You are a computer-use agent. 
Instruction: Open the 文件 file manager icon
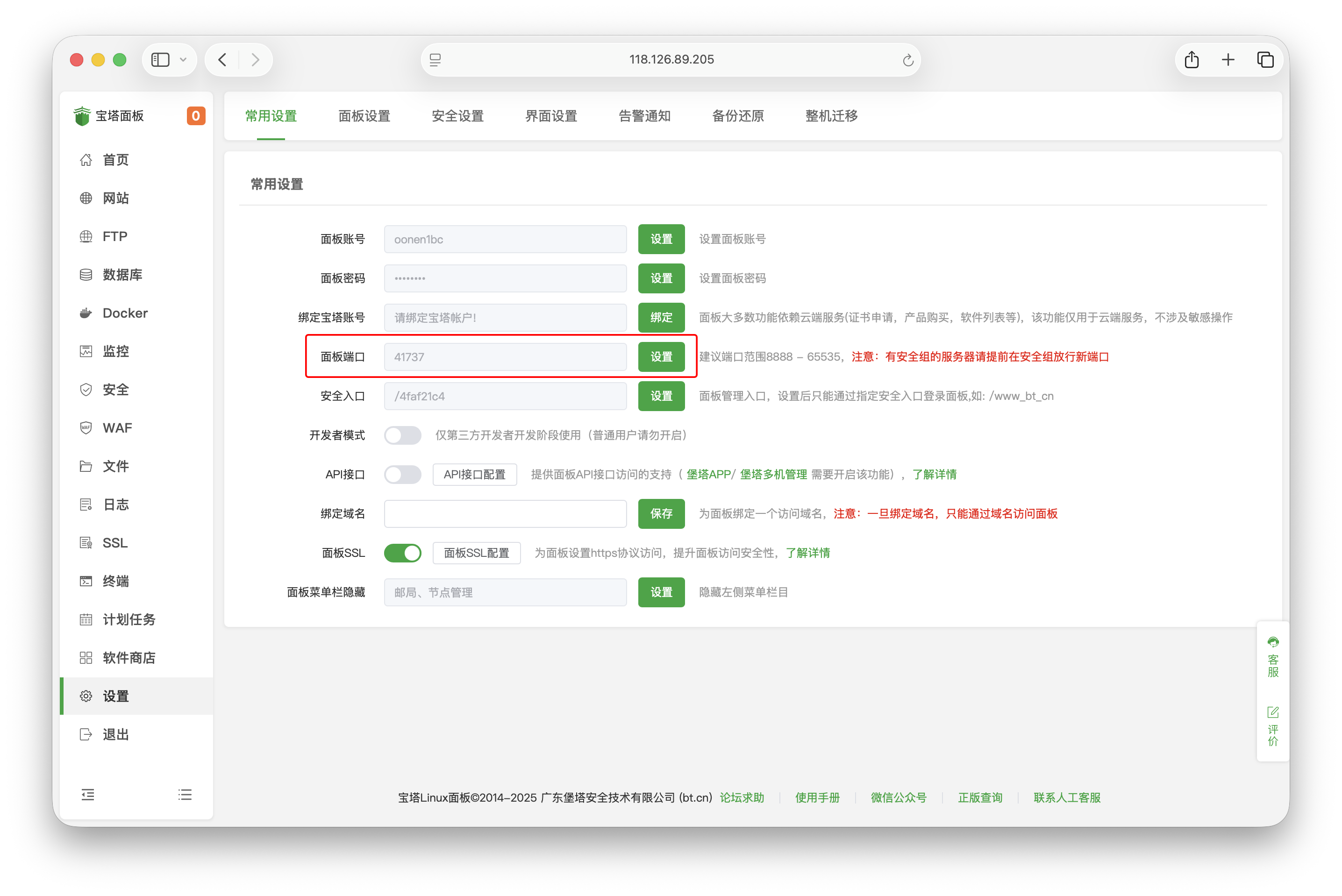[x=115, y=466]
